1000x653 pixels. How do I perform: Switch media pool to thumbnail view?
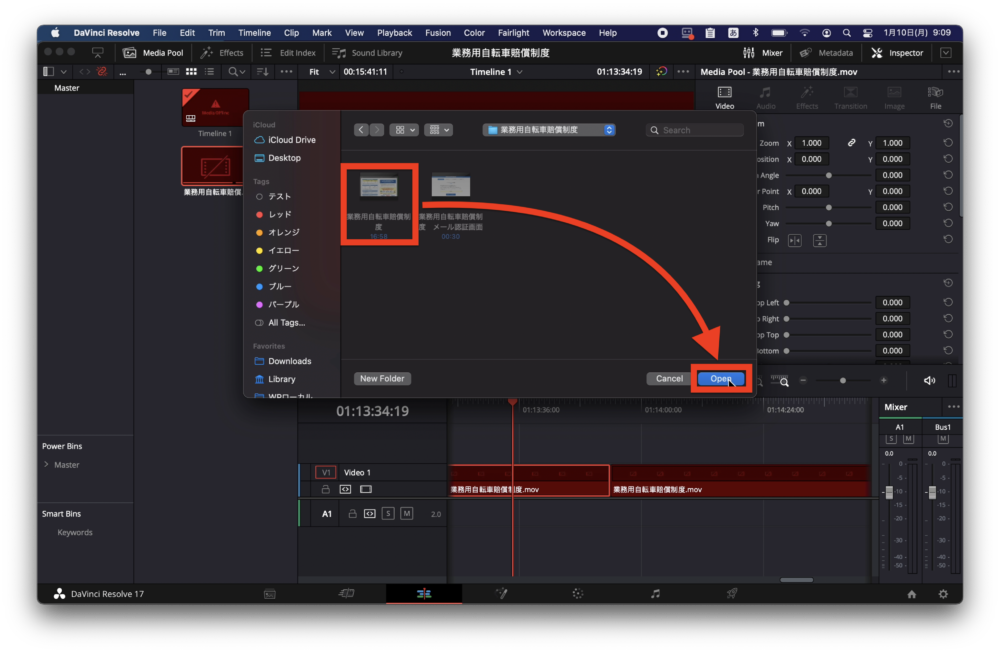[191, 72]
